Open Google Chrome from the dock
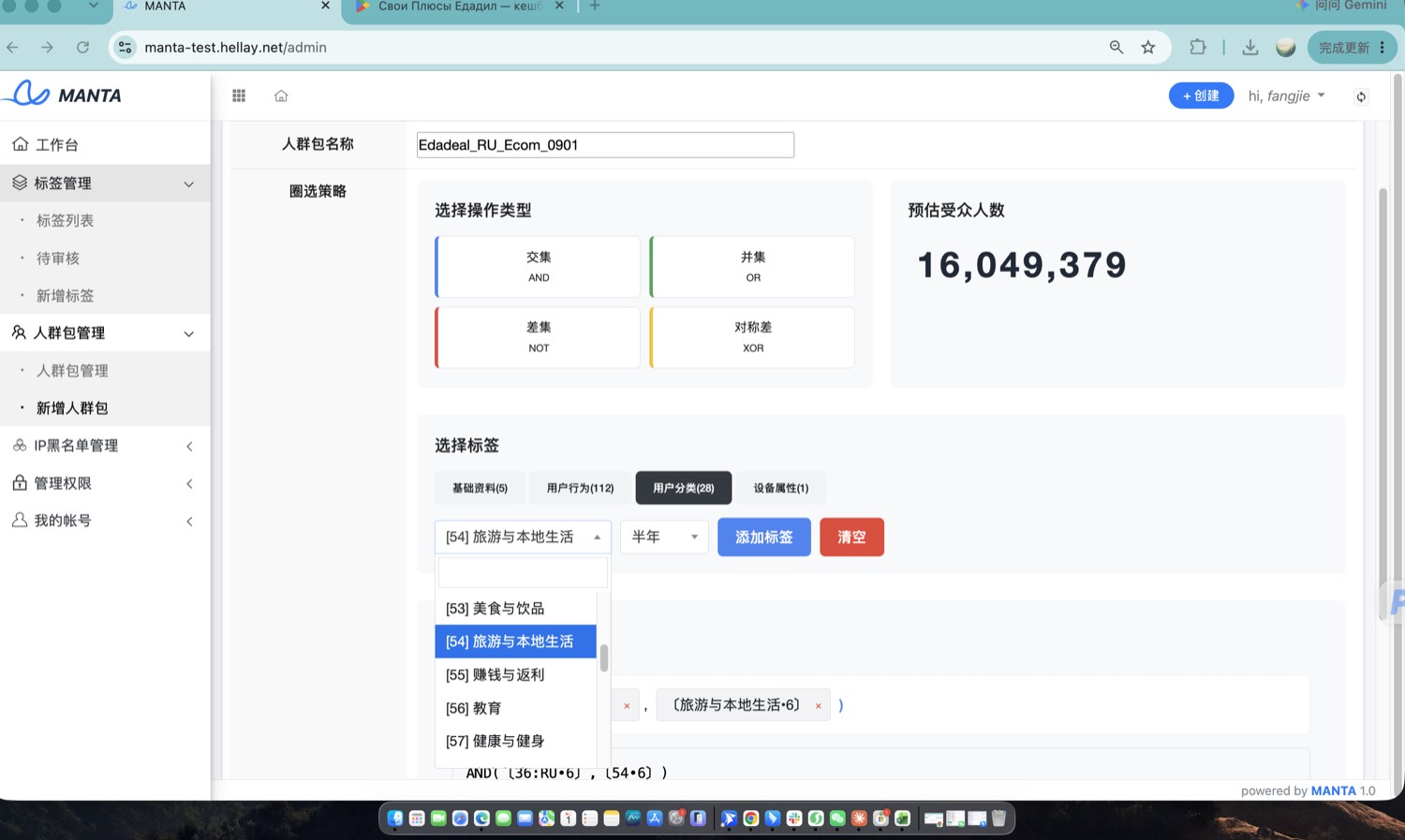 click(750, 818)
